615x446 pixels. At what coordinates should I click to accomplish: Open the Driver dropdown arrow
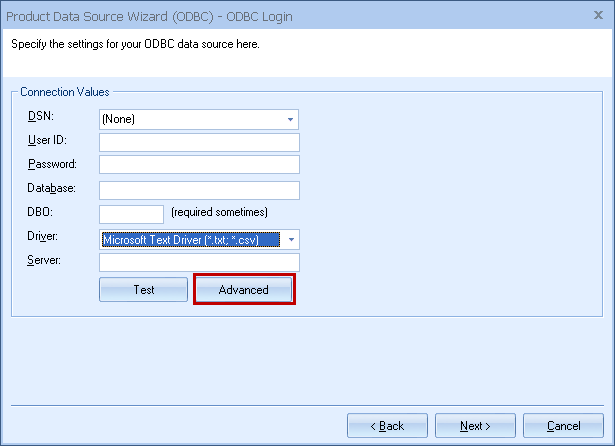[x=290, y=240]
